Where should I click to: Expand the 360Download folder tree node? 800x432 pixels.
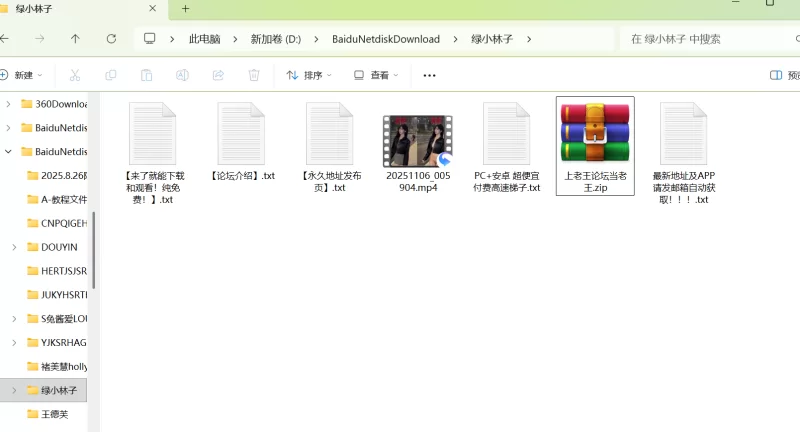[8, 104]
